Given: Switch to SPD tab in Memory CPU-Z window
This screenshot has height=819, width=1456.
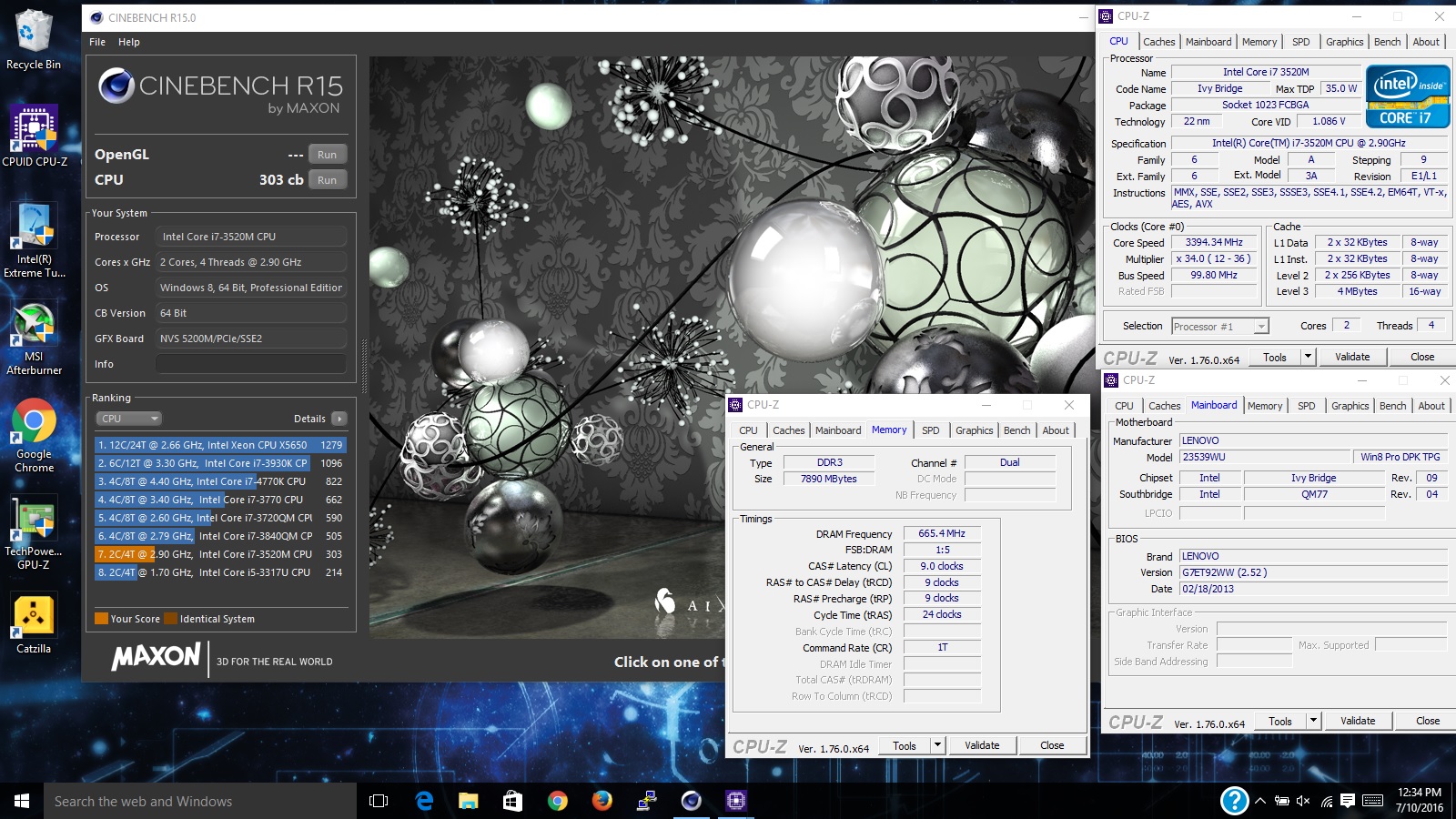Looking at the screenshot, I should pyautogui.click(x=930, y=430).
